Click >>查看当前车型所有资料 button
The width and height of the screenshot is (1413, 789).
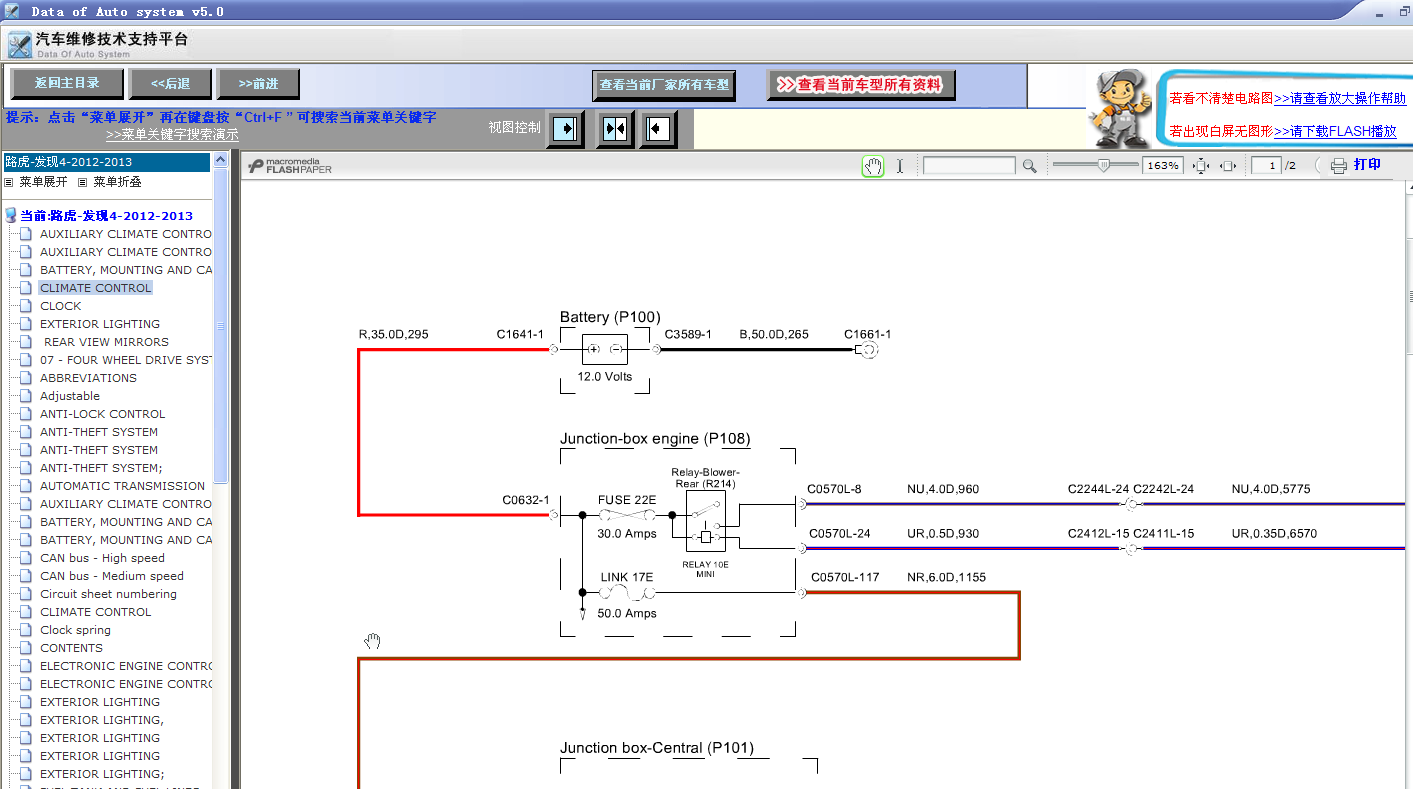coord(861,86)
